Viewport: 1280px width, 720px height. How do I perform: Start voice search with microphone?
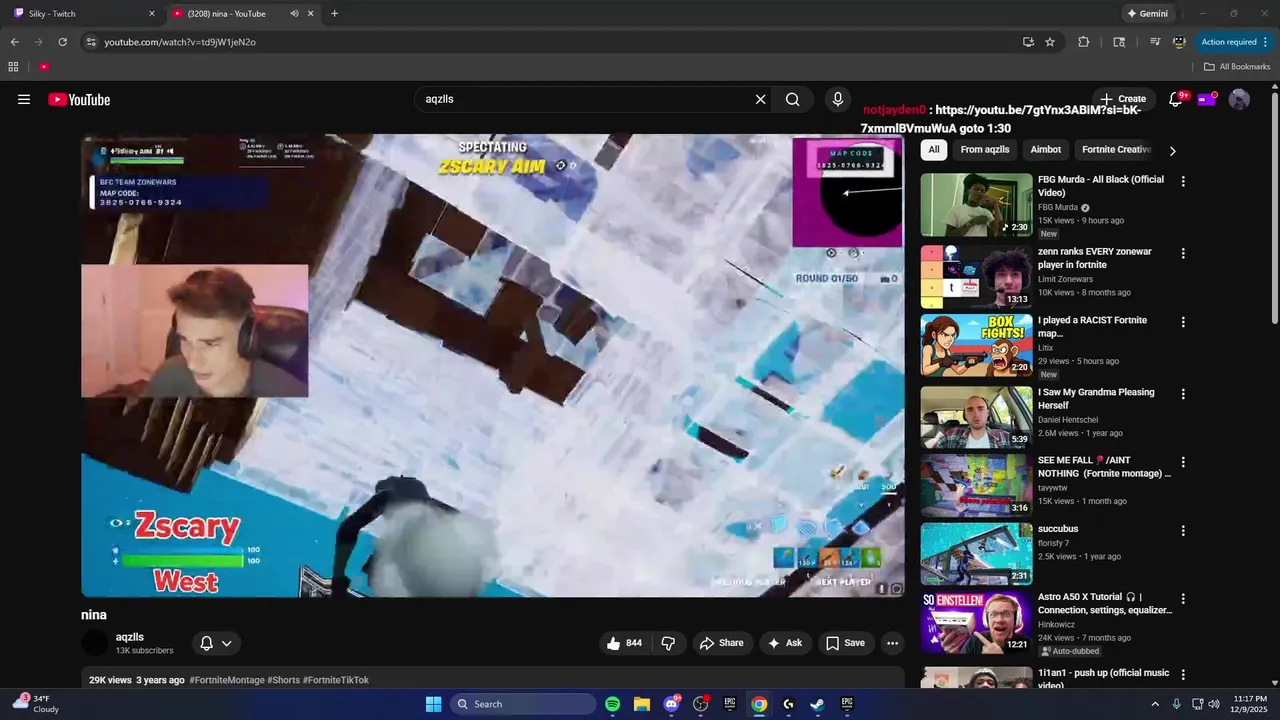[x=838, y=99]
